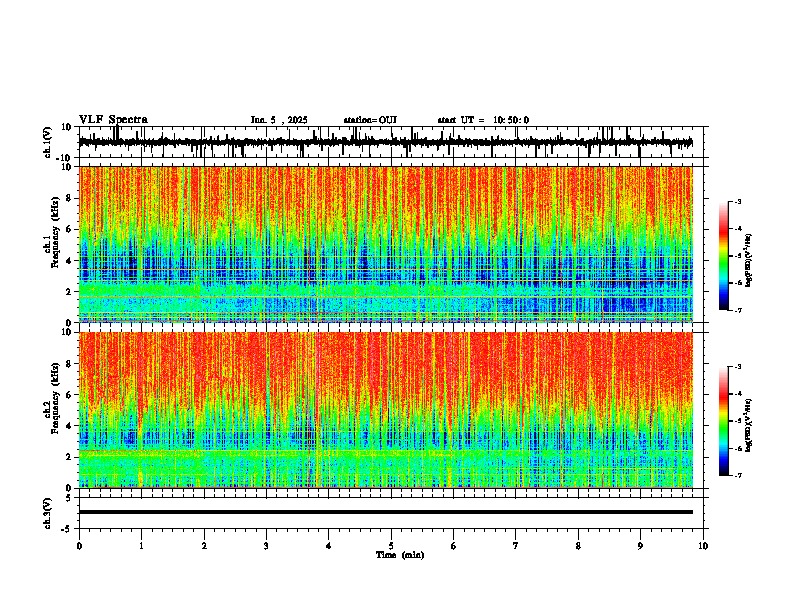Viewport: 792px width, 612px height.
Task: Click the "ch.1(V)" waveform axis label
Action: 48,142
